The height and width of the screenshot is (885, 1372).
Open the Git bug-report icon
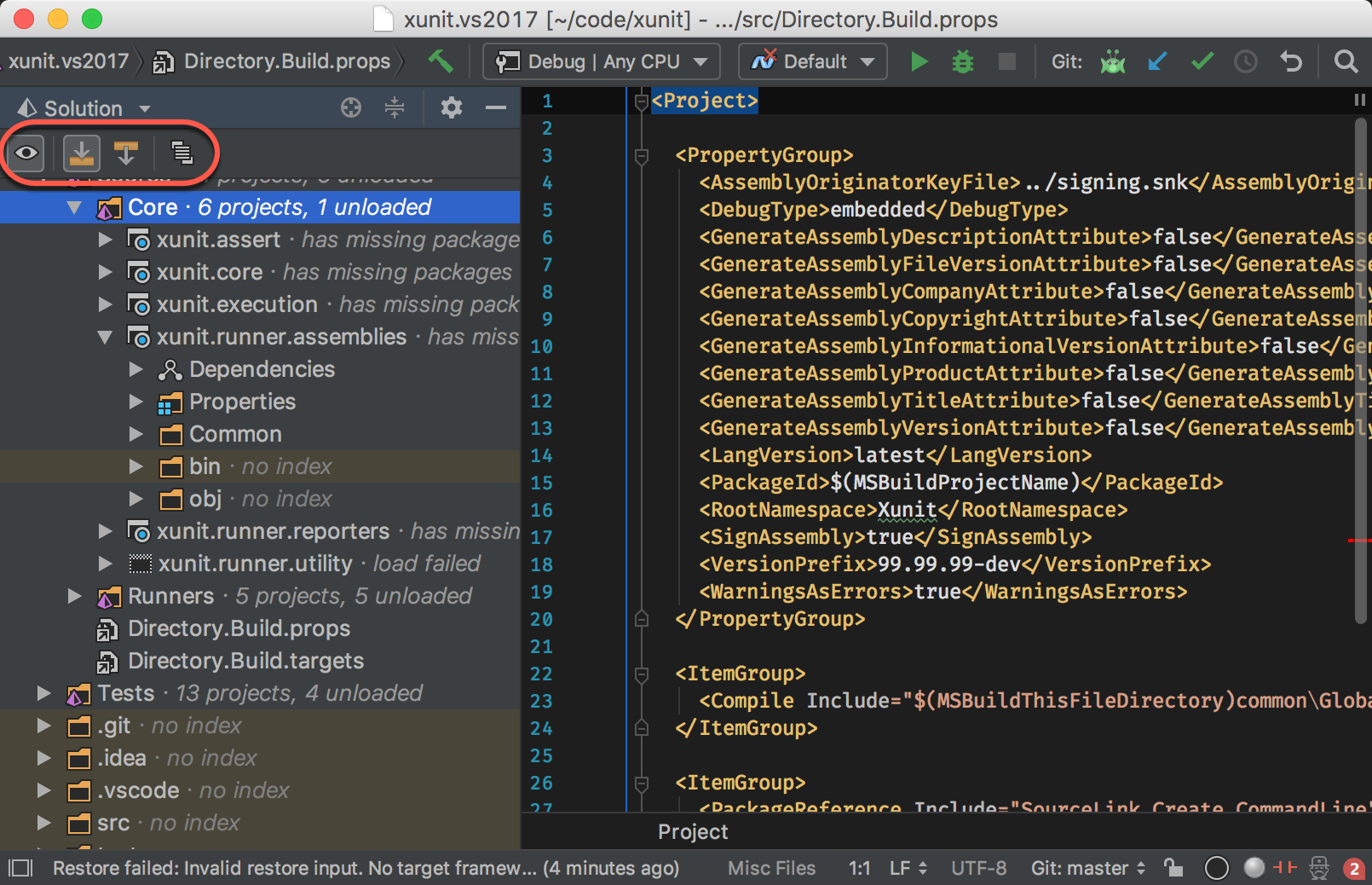pos(1113,61)
